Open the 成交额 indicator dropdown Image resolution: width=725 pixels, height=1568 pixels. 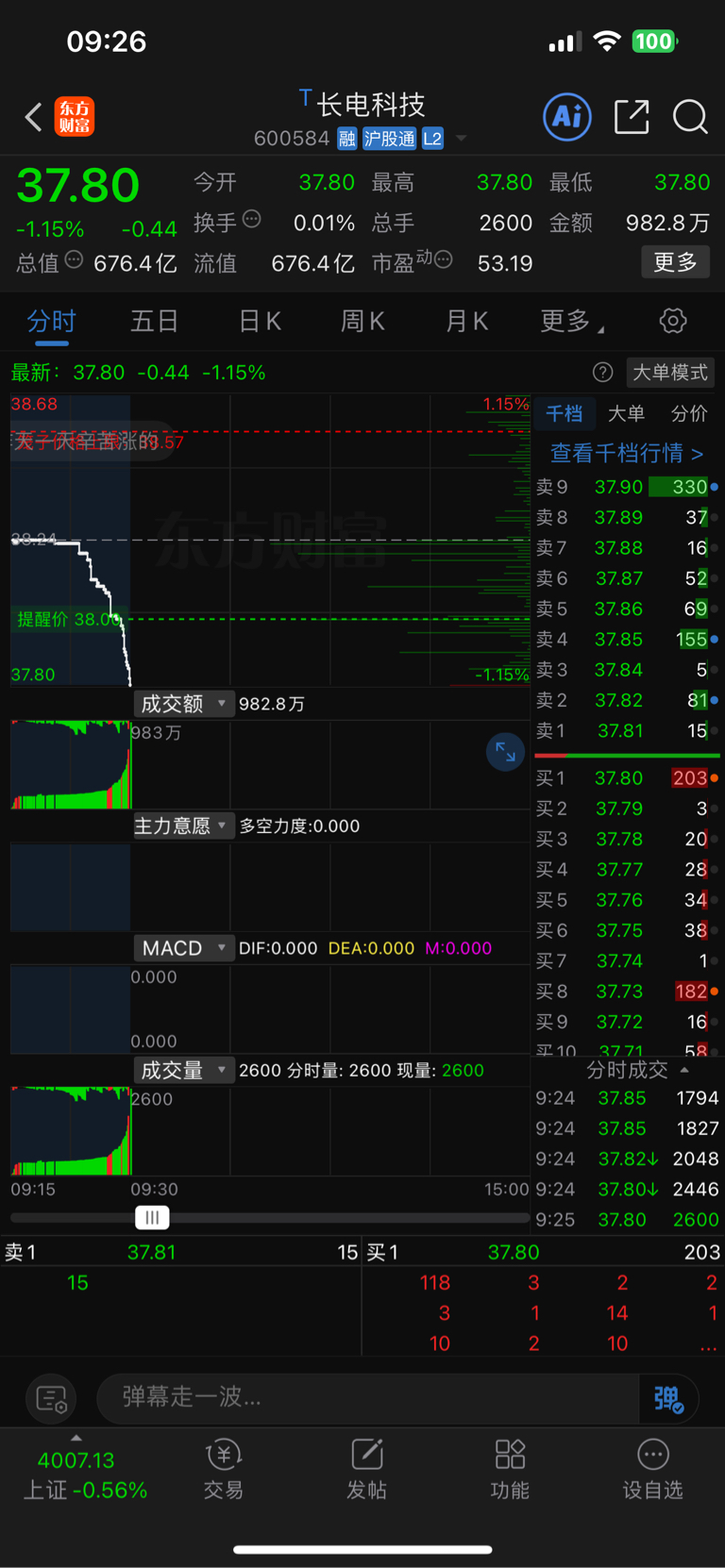(183, 704)
